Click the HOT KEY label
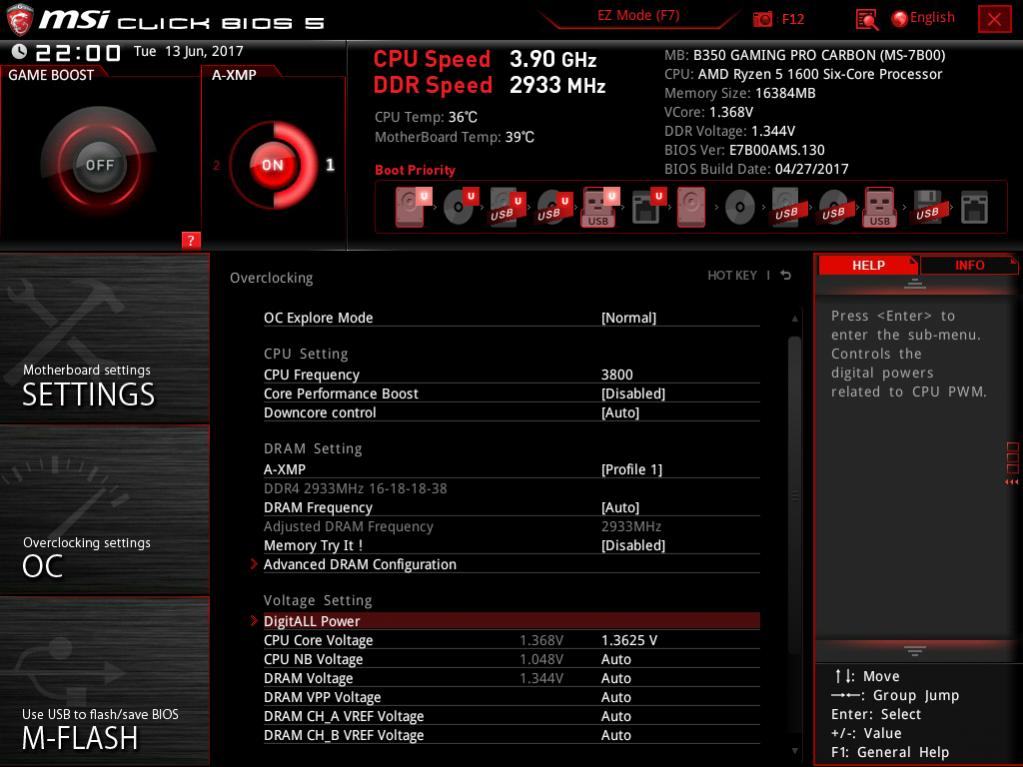 point(732,275)
